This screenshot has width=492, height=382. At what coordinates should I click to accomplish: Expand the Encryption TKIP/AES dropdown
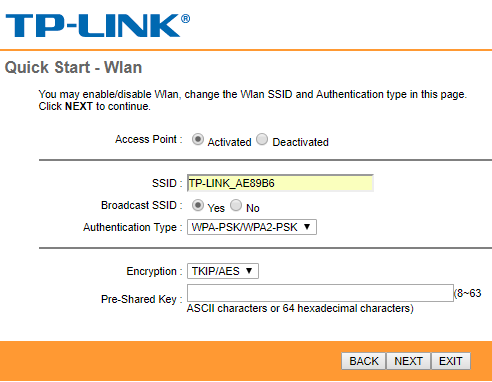[223, 271]
